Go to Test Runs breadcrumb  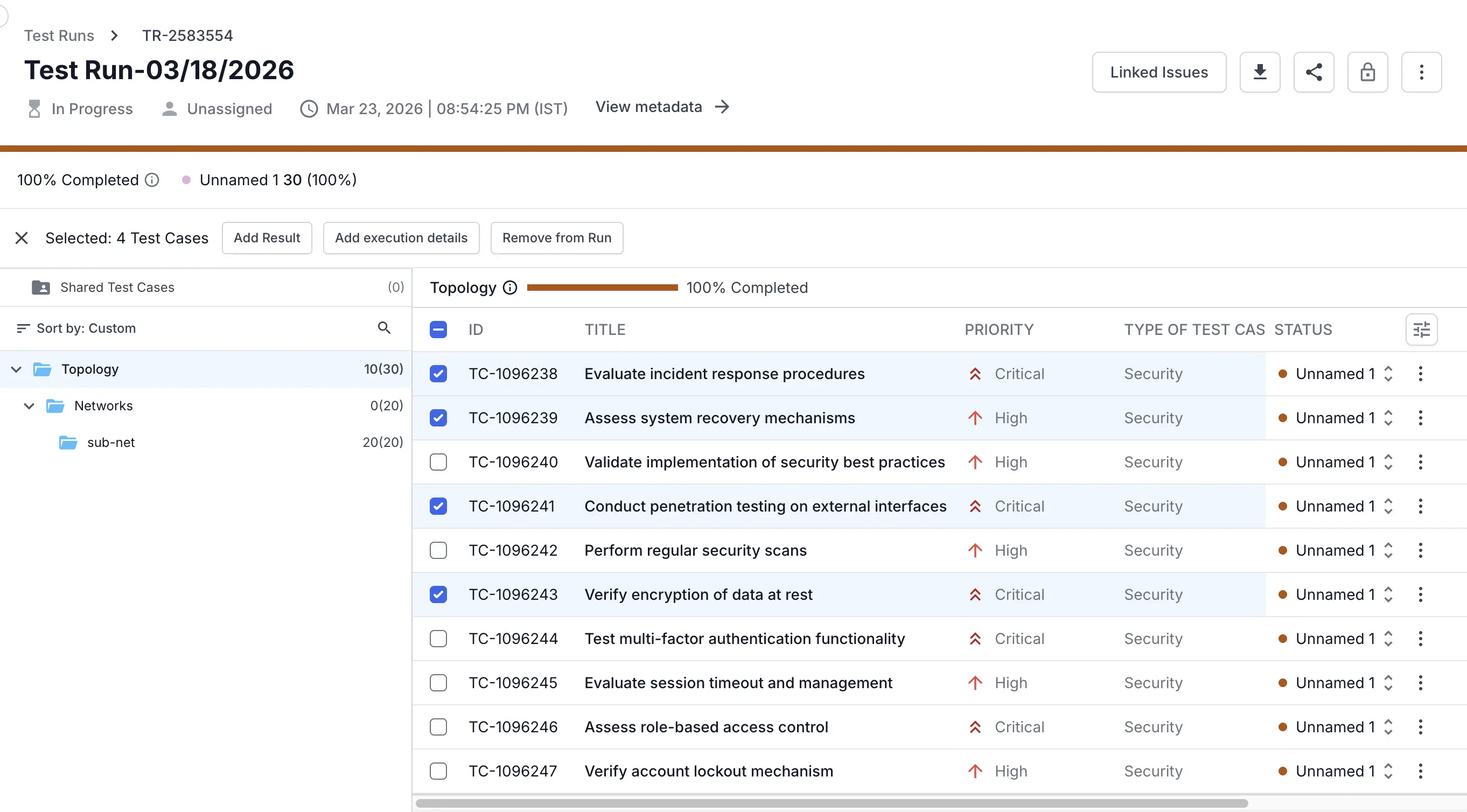[x=59, y=36]
